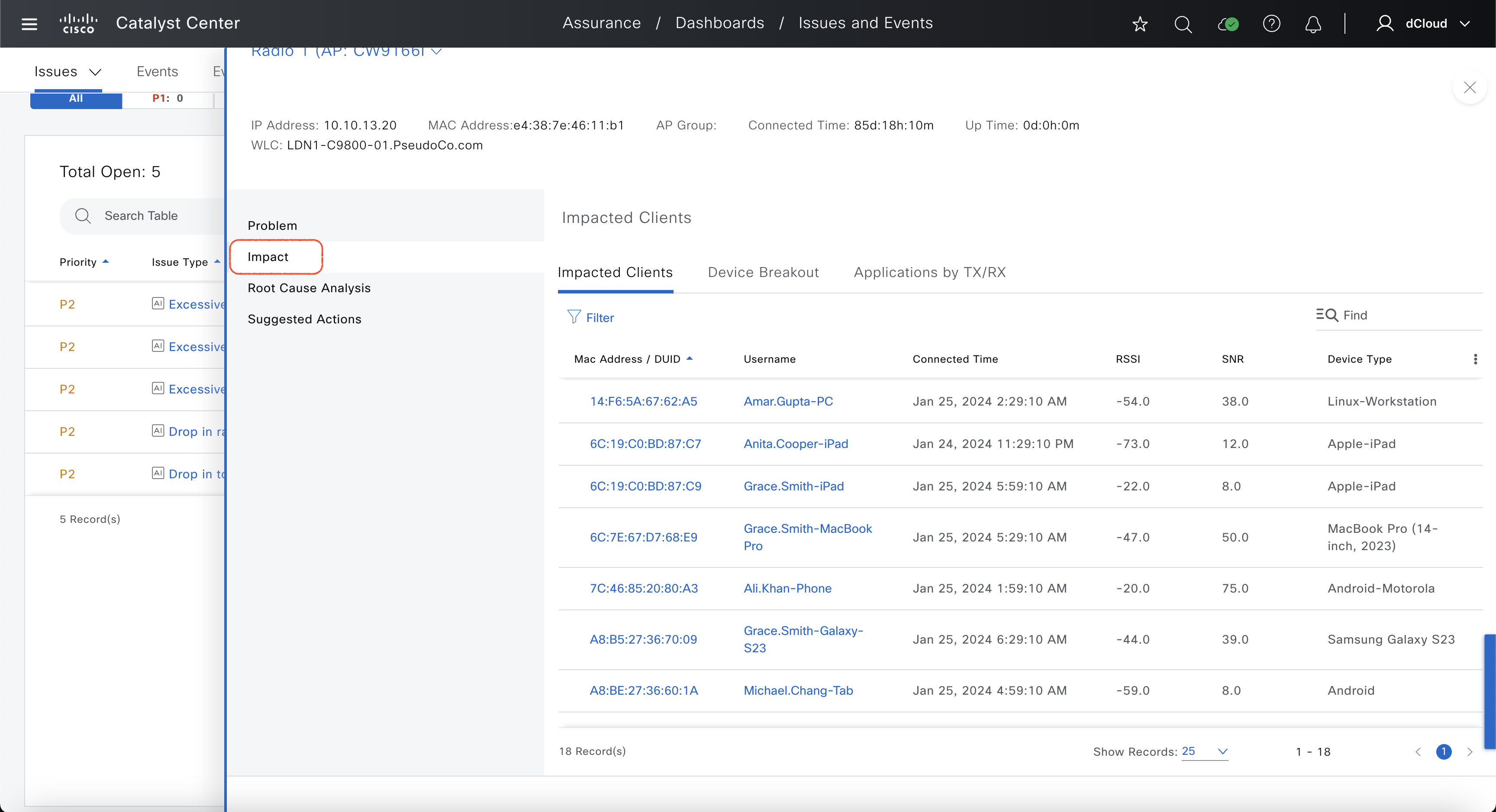The height and width of the screenshot is (812, 1496).
Task: Click the SNR column header
Action: point(1232,359)
